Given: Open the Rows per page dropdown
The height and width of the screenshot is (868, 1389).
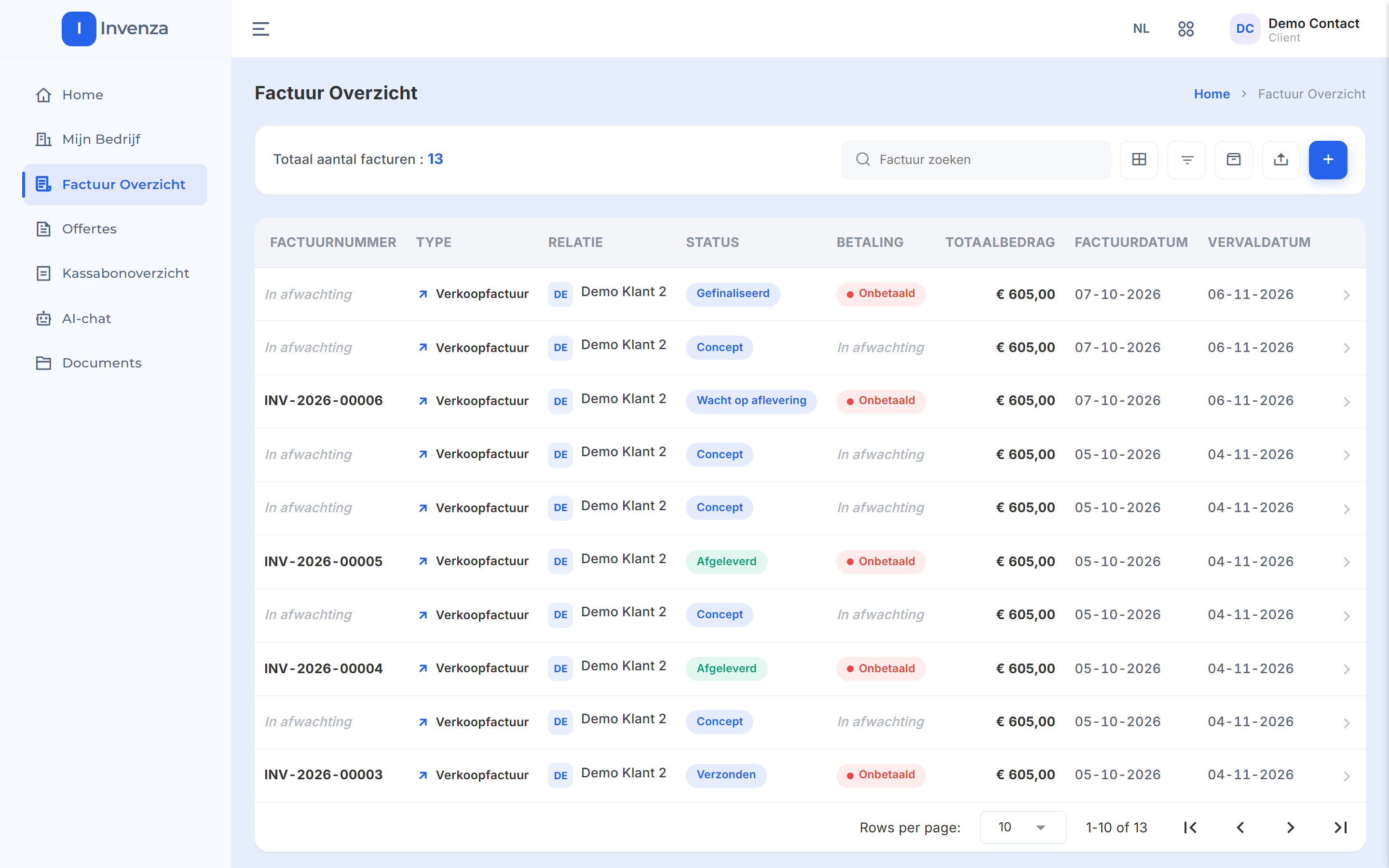Looking at the screenshot, I should point(1023,827).
